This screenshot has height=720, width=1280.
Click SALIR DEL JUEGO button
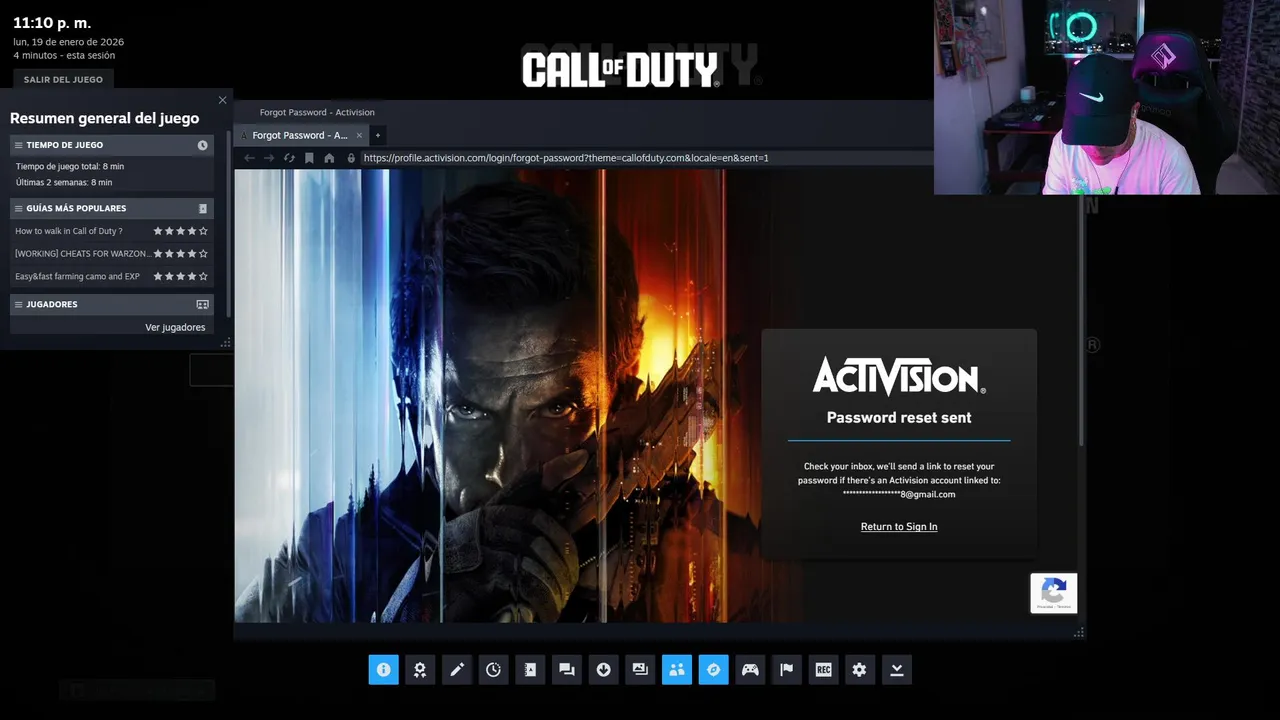(x=63, y=79)
